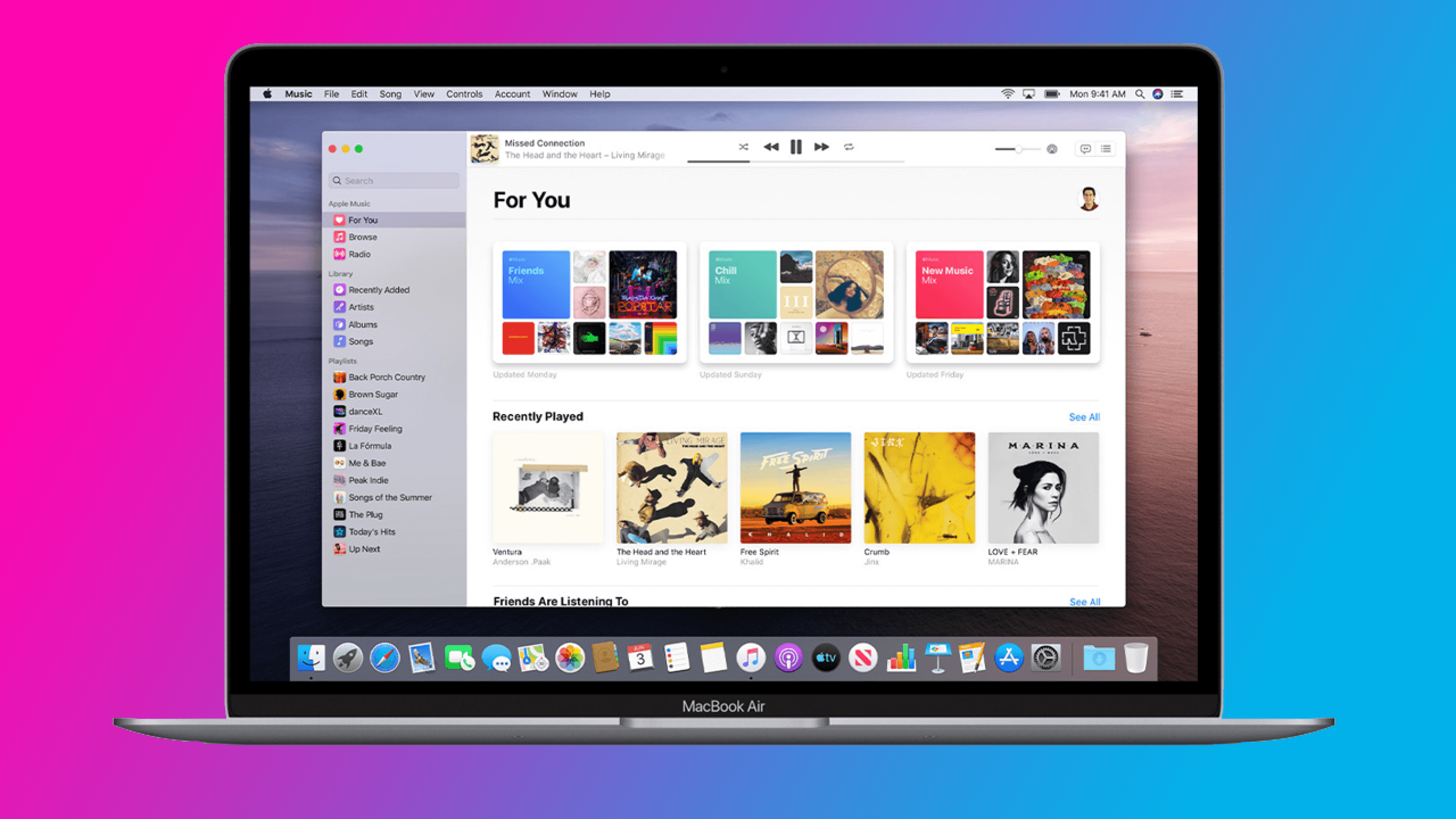This screenshot has width=1456, height=819.
Task: Launch Podcasts from the Dock
Action: coord(788,658)
